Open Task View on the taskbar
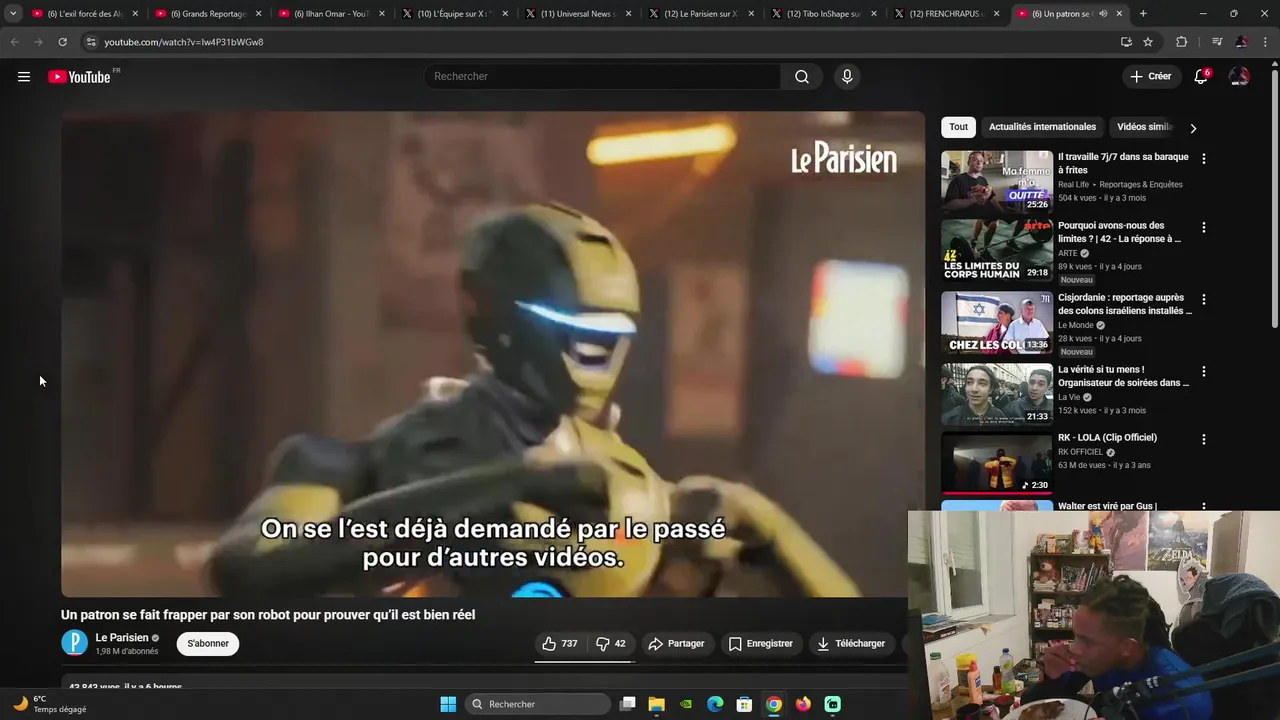 tap(627, 704)
